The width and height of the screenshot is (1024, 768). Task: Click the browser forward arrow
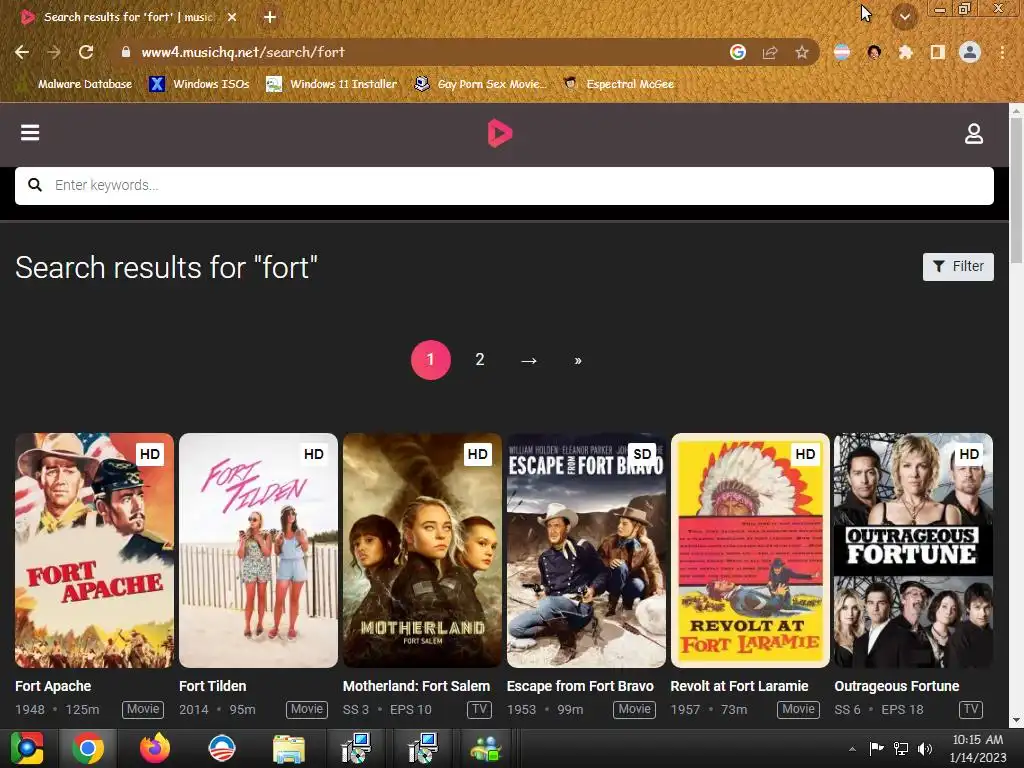coord(54,52)
